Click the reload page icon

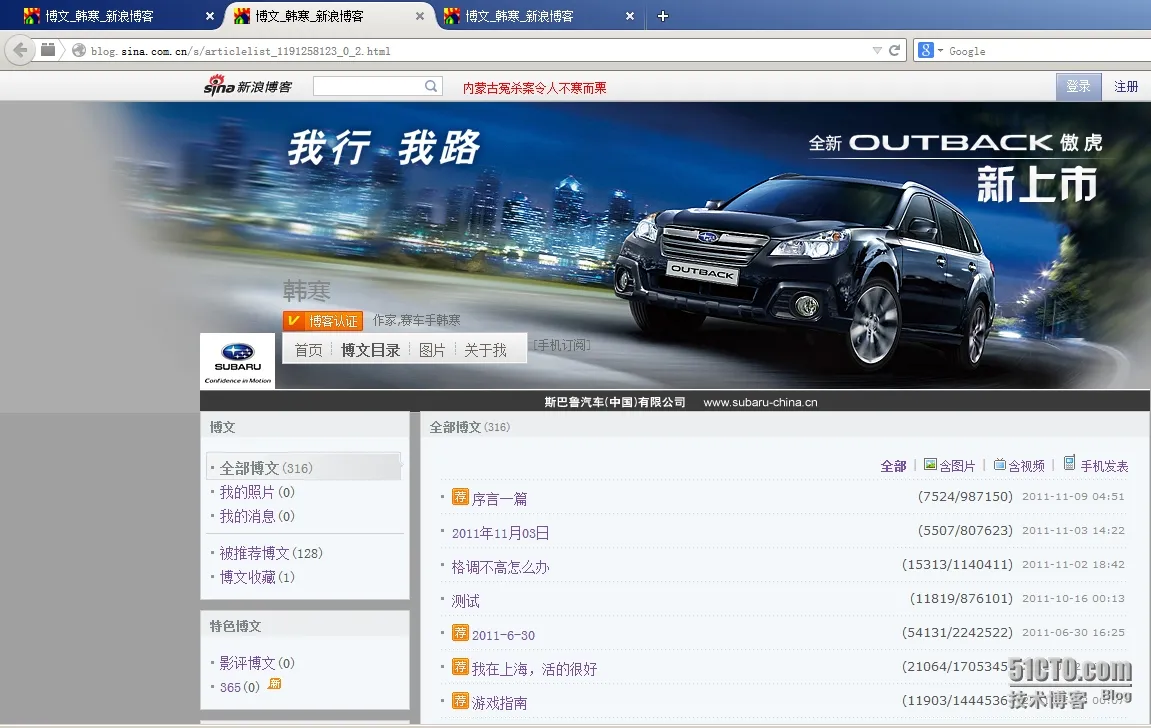pos(894,51)
